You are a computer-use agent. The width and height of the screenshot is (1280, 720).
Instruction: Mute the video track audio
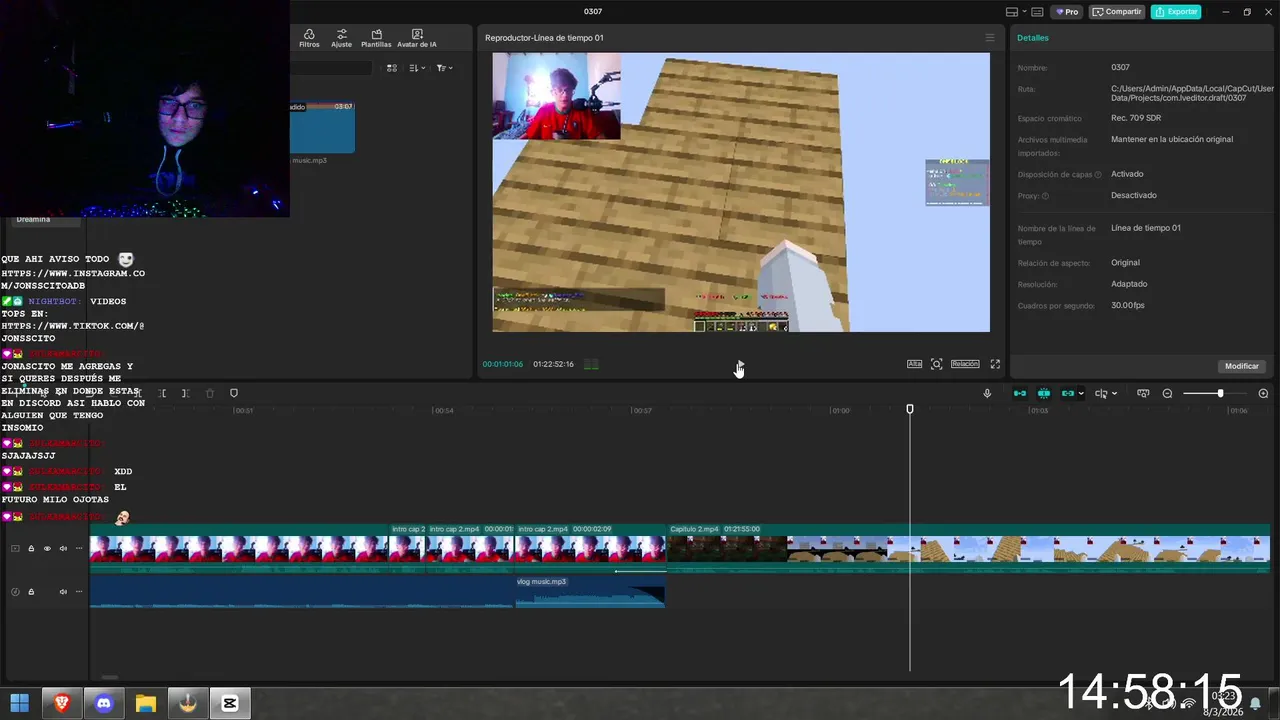tap(63, 548)
